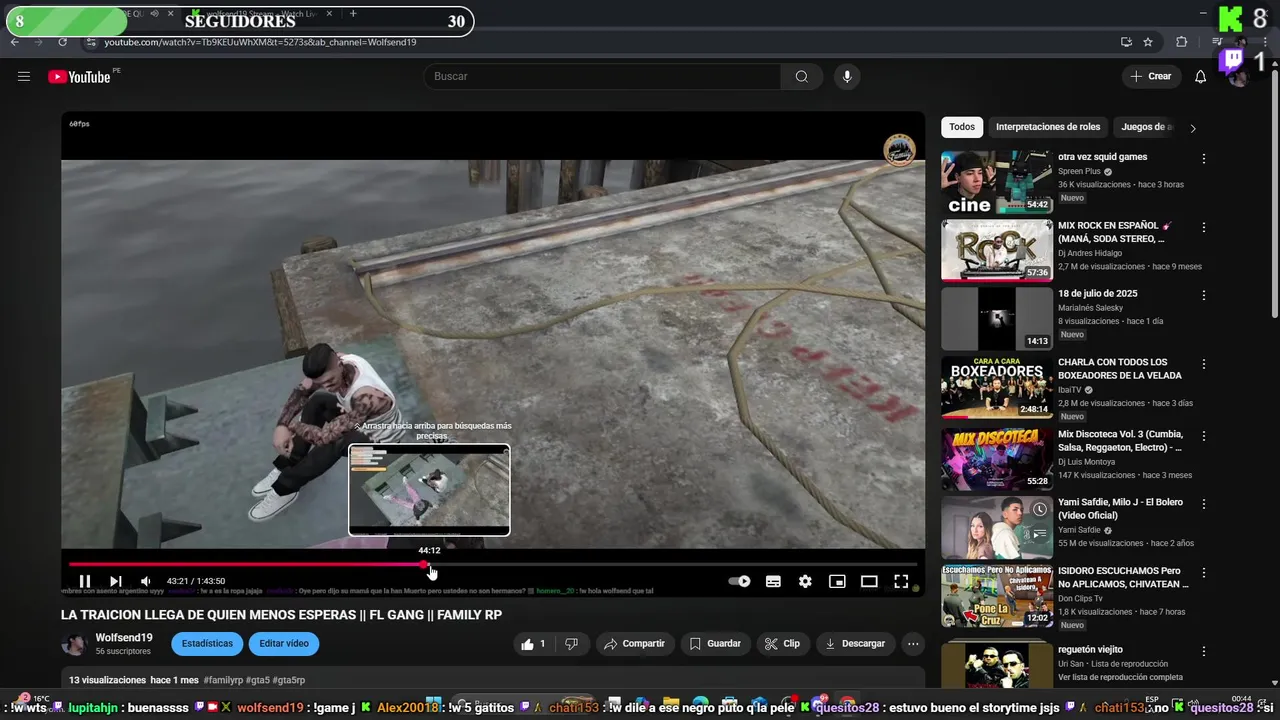Download video with Descargar button
The width and height of the screenshot is (1280, 720).
click(856, 644)
